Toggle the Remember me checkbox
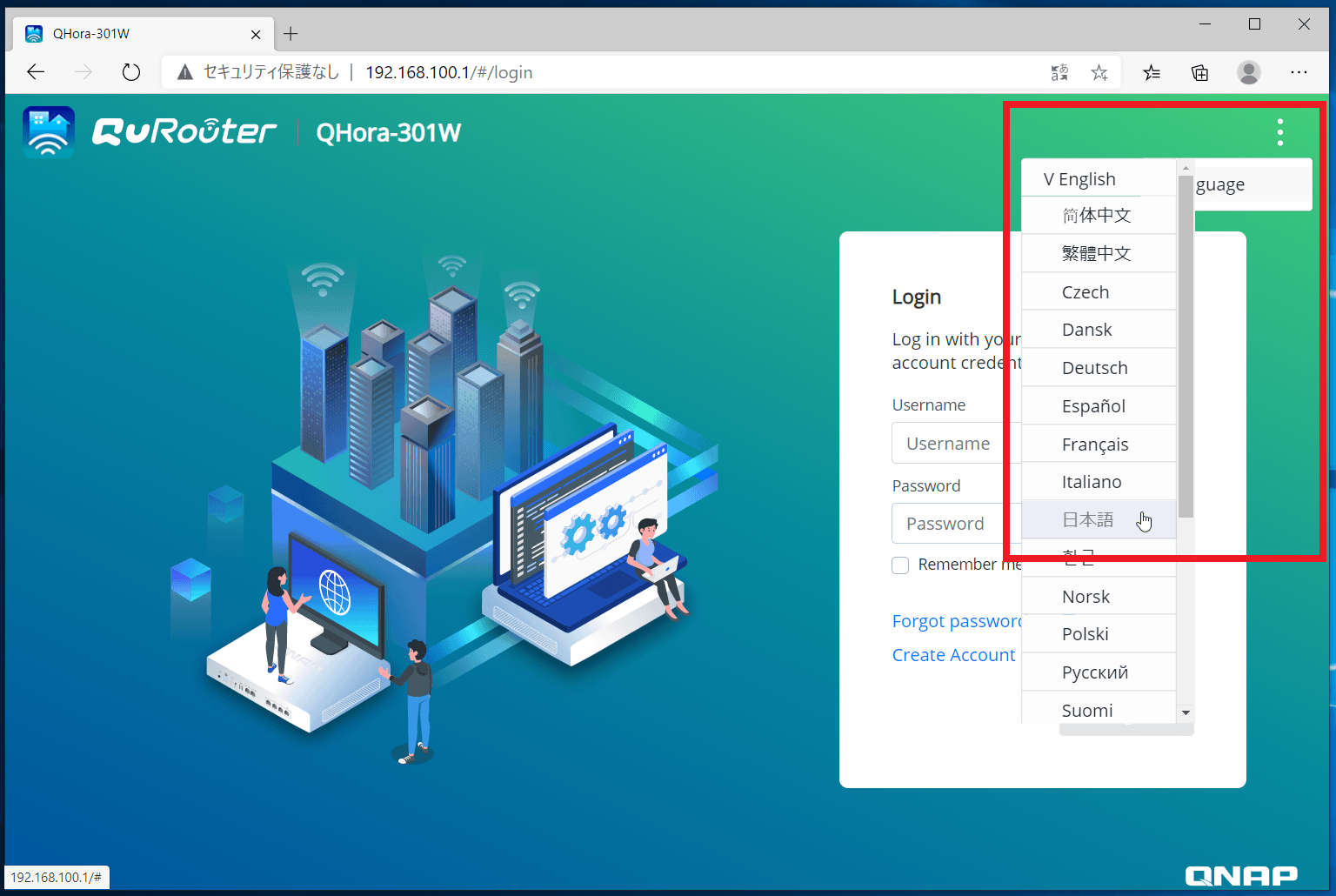This screenshot has width=1336, height=896. pos(900,565)
